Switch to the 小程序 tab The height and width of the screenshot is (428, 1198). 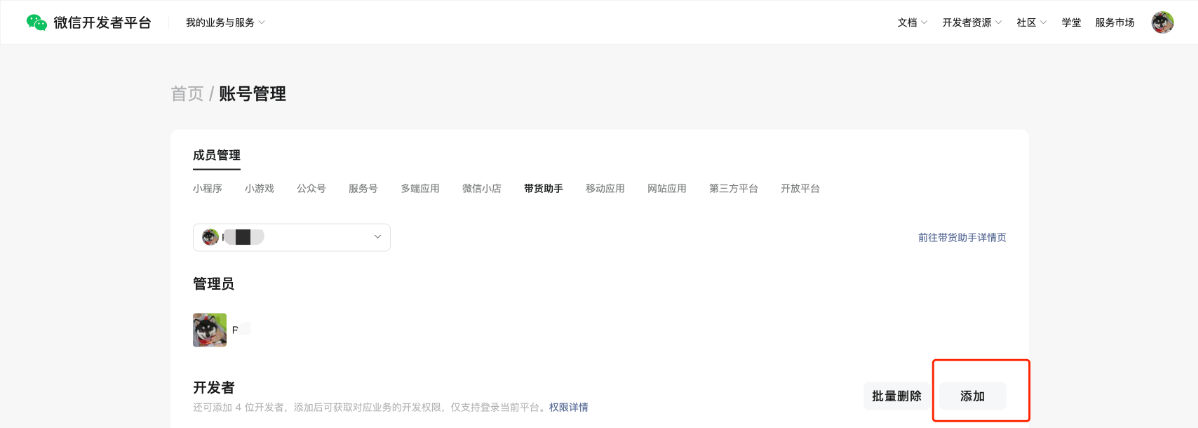point(208,188)
